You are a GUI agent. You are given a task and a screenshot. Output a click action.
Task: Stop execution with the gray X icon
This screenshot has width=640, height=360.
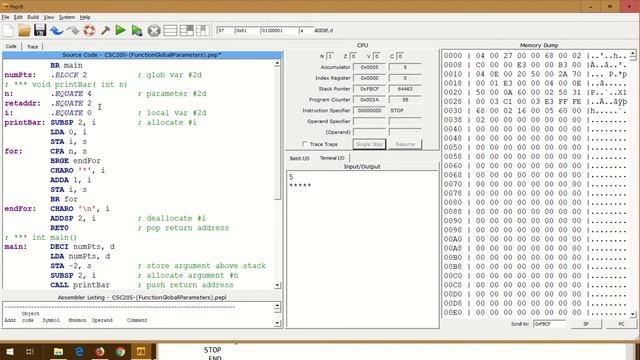coord(153,31)
